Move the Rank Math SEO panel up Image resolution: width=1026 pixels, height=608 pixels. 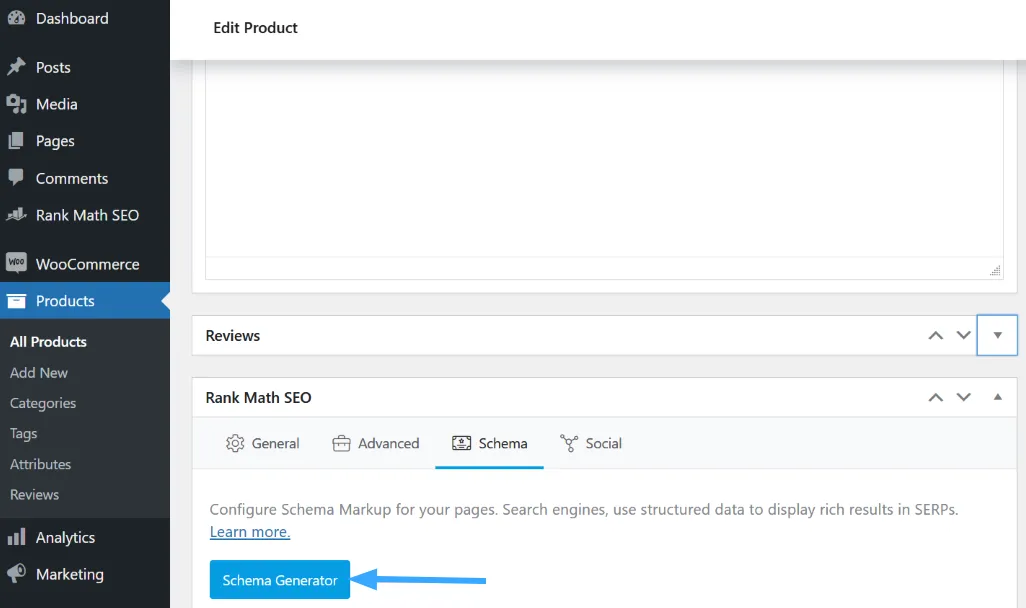tap(936, 397)
